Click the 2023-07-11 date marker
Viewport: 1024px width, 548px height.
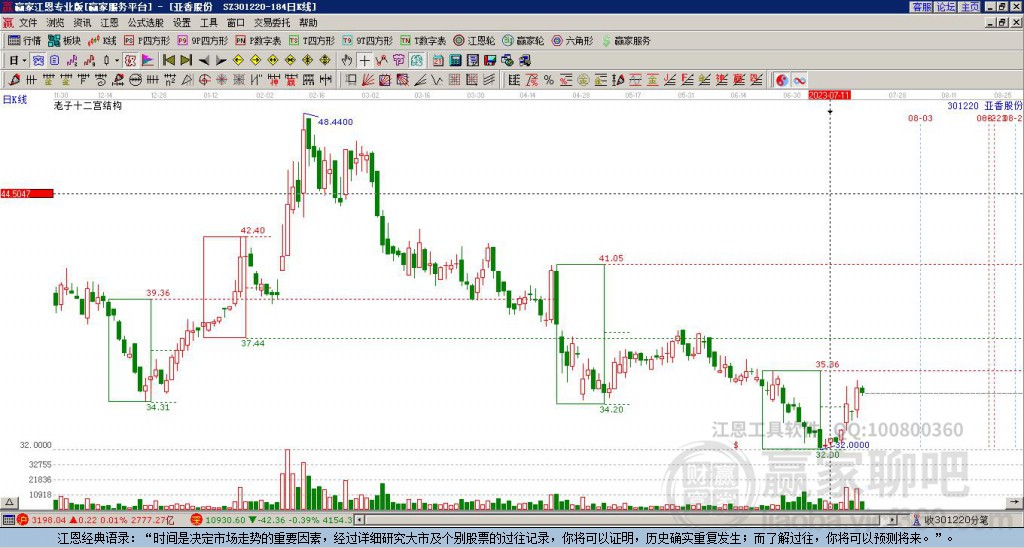(x=829, y=95)
